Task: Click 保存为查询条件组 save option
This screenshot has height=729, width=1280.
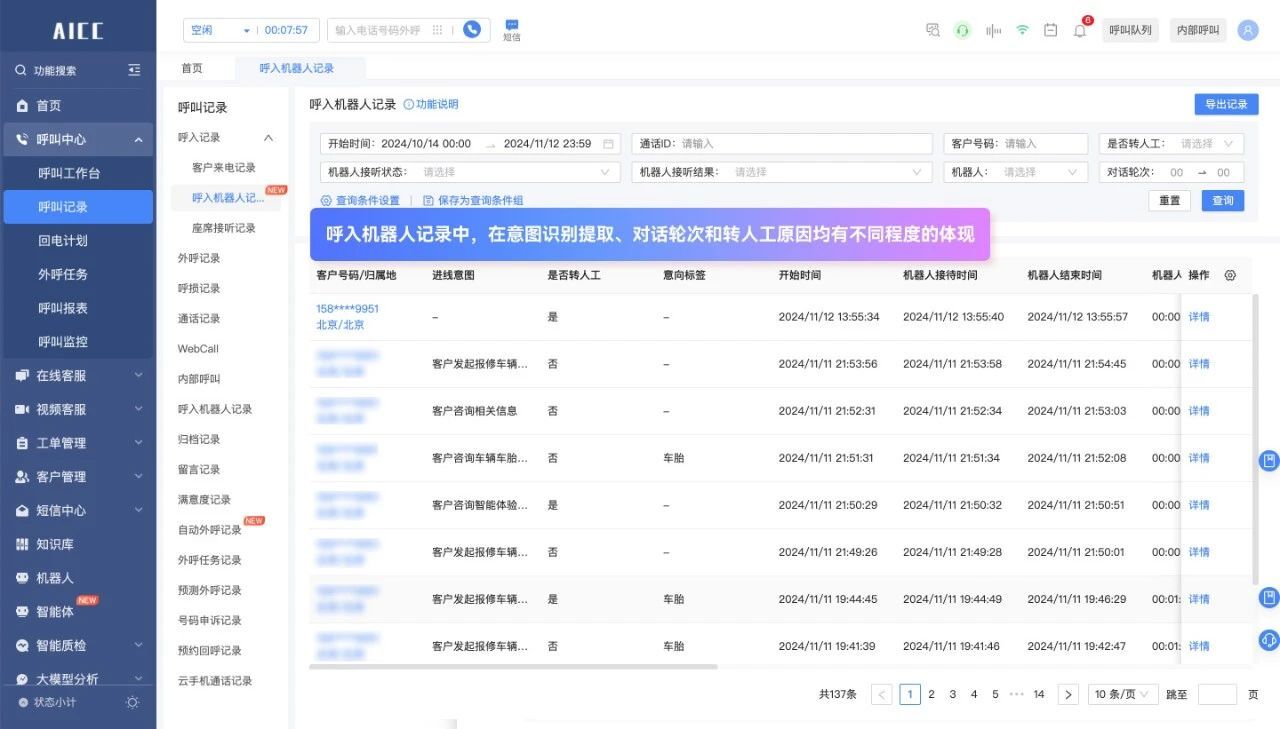Action: [x=473, y=200]
